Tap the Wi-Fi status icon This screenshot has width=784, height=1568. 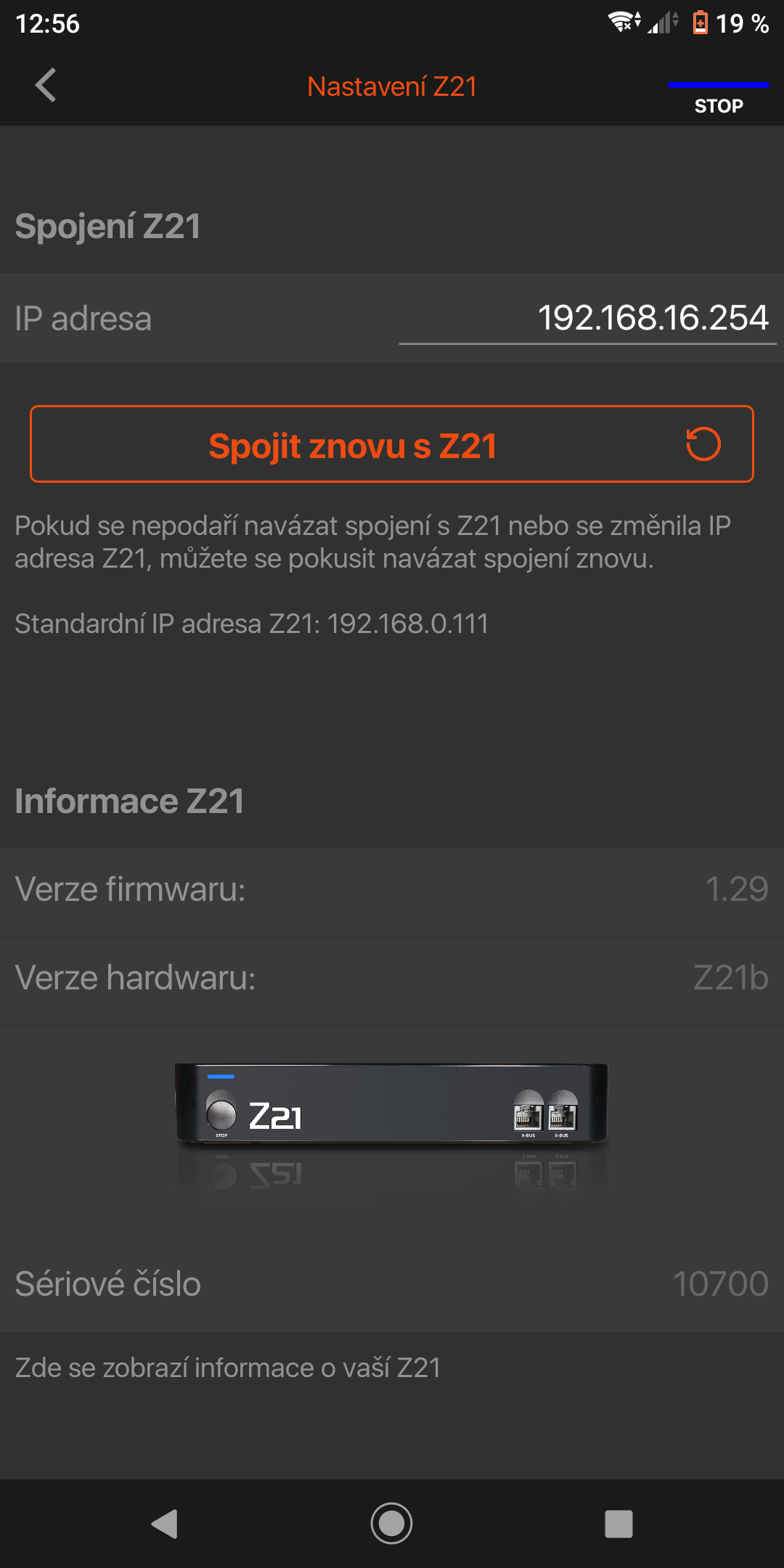[x=624, y=22]
